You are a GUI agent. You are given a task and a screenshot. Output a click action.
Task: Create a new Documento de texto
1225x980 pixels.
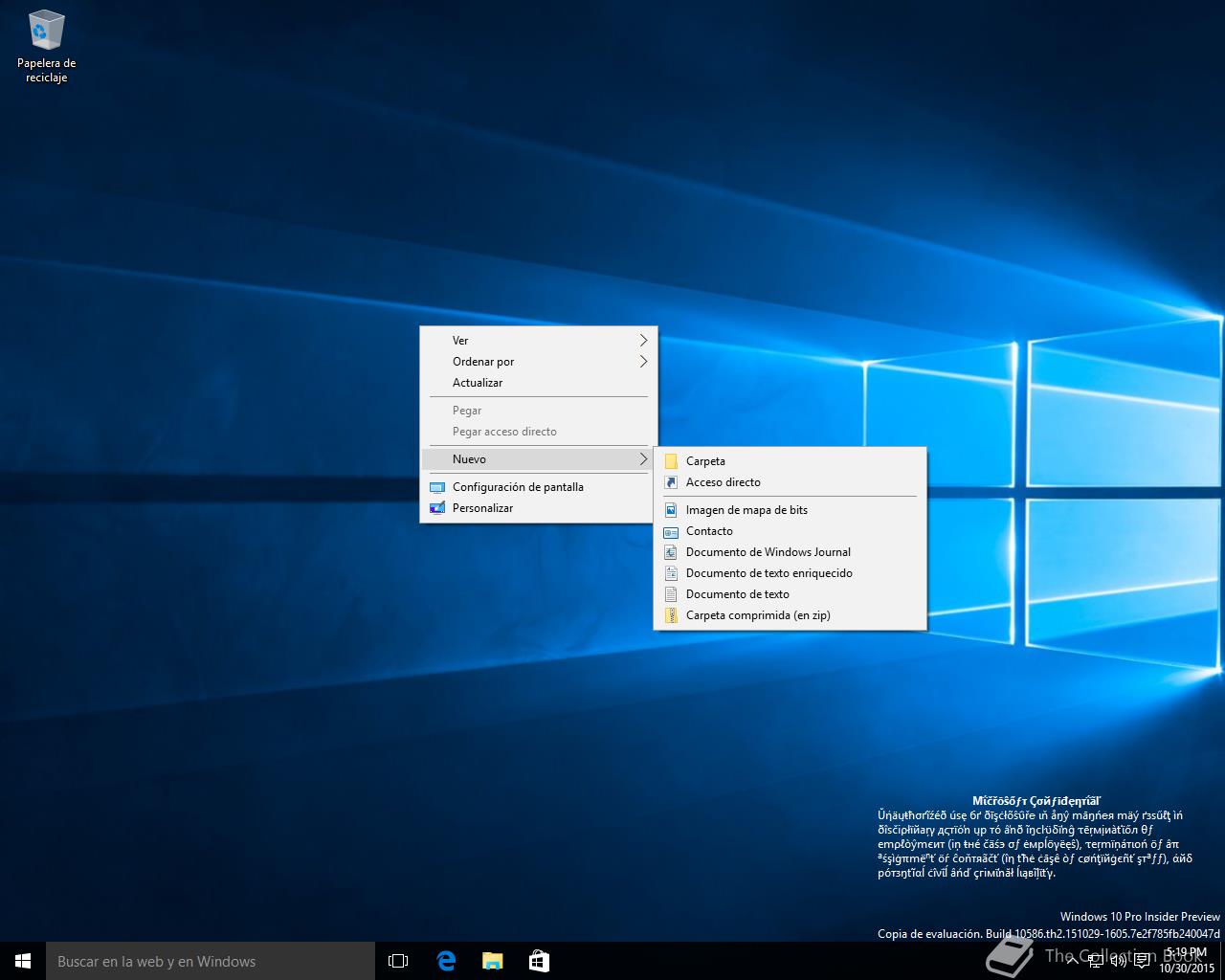point(790,594)
